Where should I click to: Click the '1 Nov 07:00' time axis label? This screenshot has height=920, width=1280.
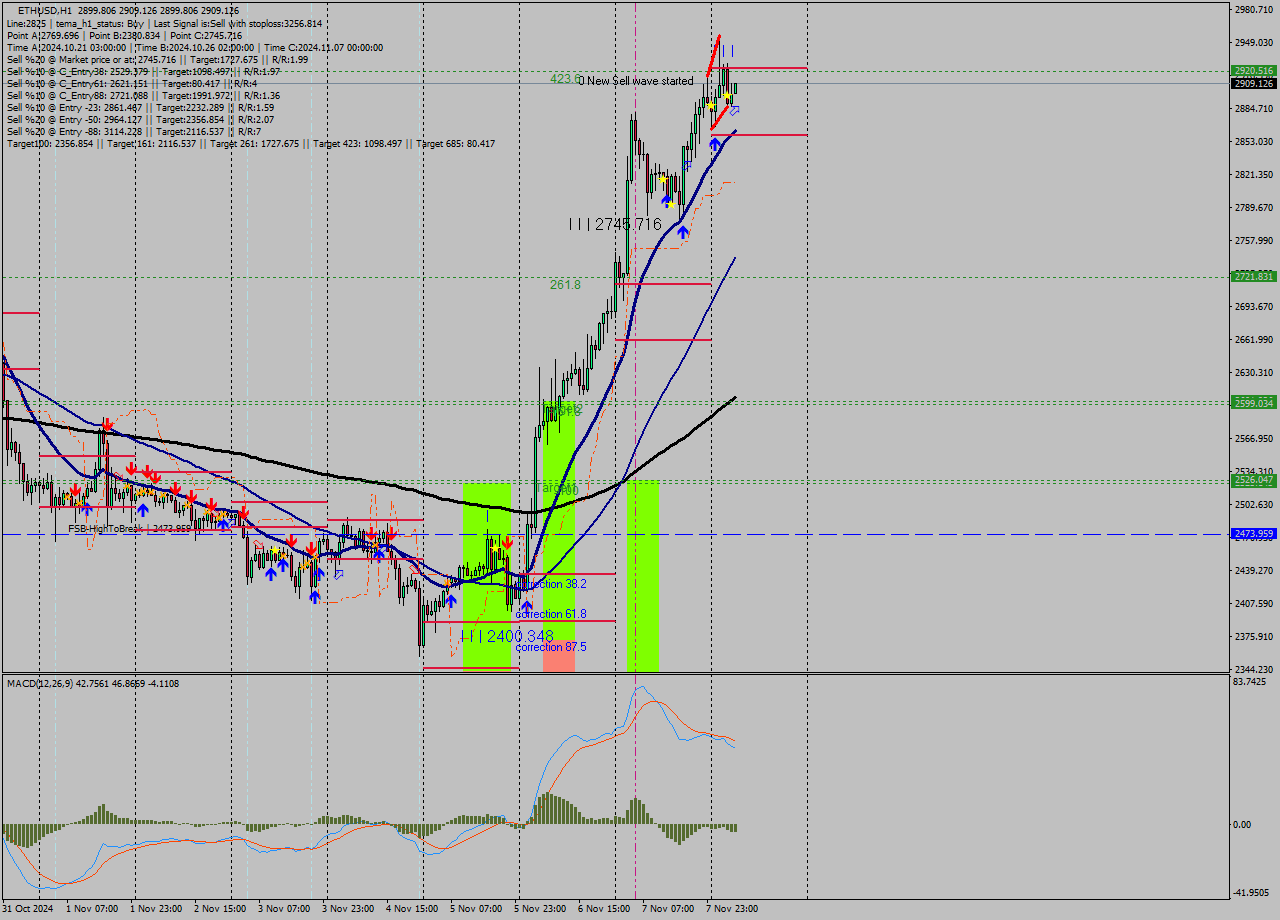(91, 909)
